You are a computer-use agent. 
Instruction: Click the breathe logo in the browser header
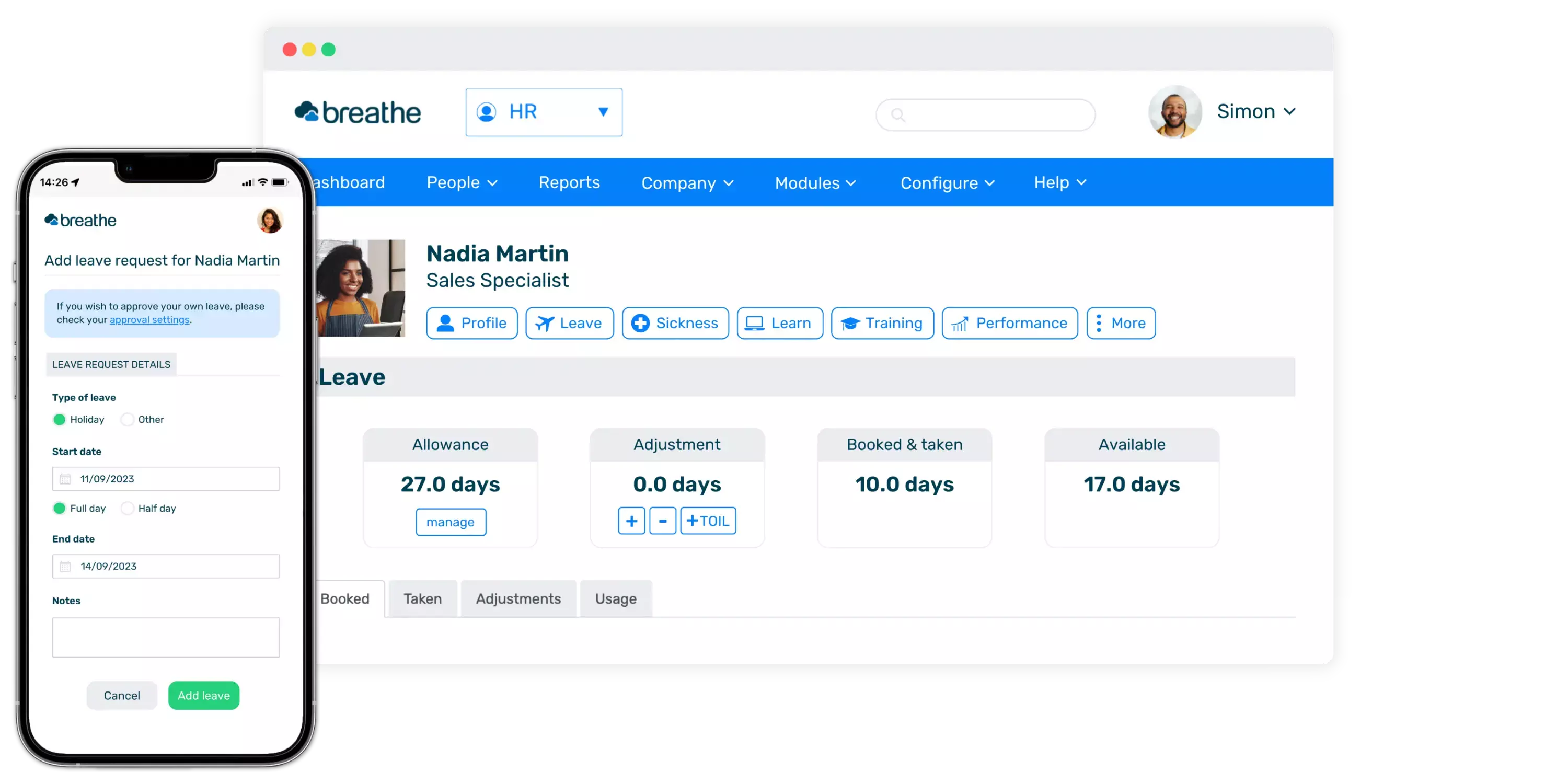(x=358, y=112)
